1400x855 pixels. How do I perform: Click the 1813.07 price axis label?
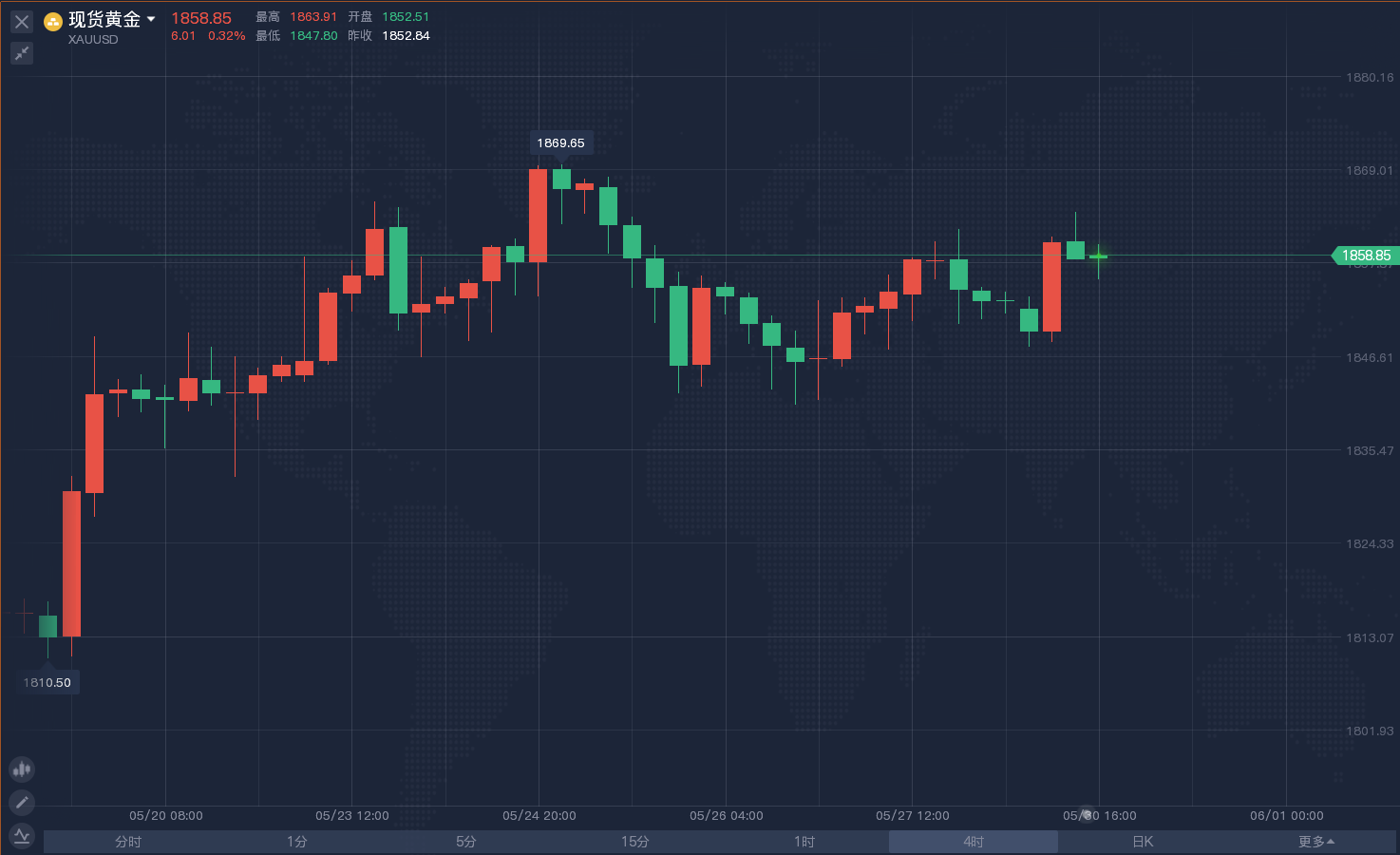[x=1370, y=638]
